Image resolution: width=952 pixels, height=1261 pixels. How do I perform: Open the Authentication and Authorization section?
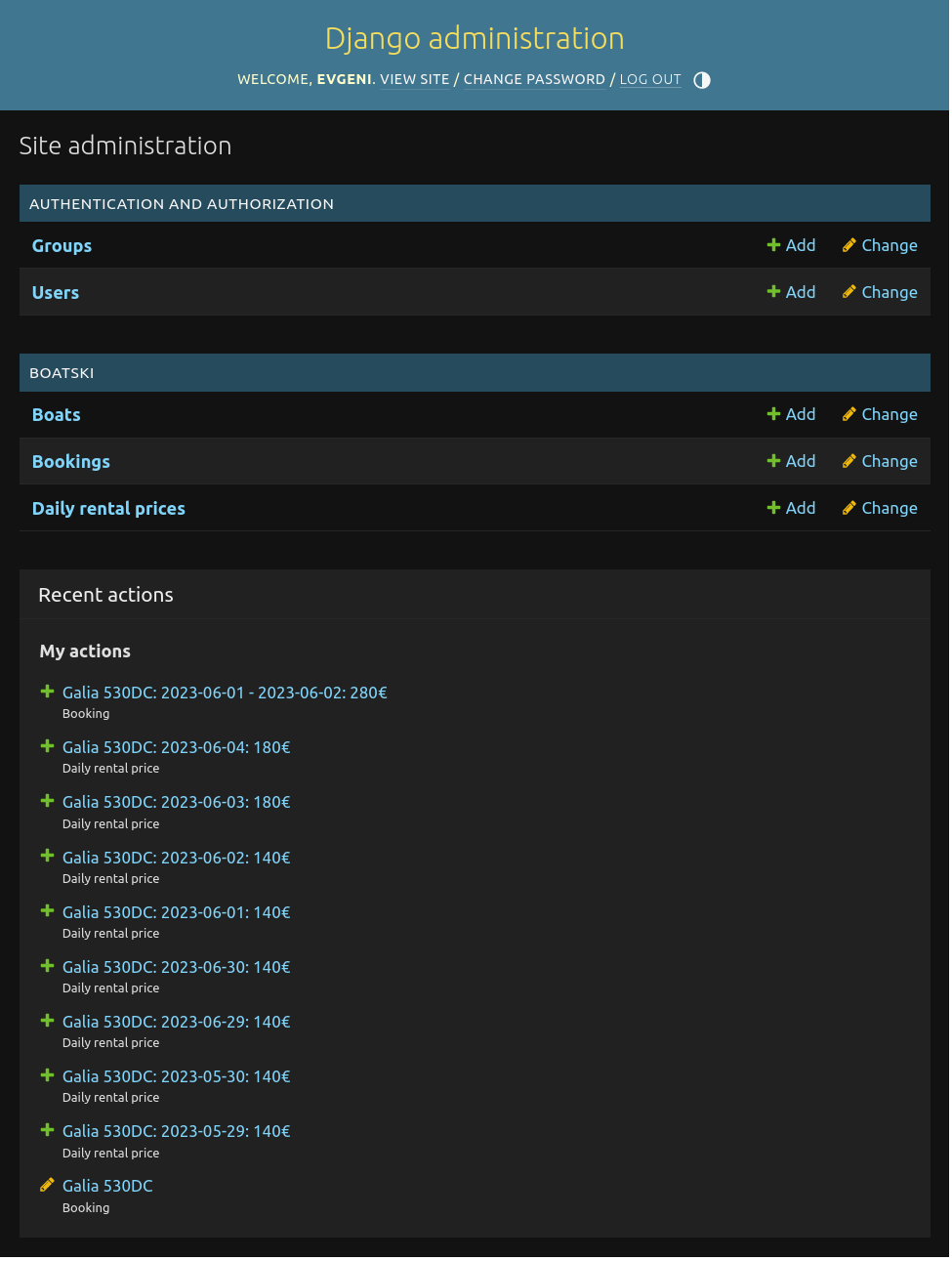click(182, 204)
